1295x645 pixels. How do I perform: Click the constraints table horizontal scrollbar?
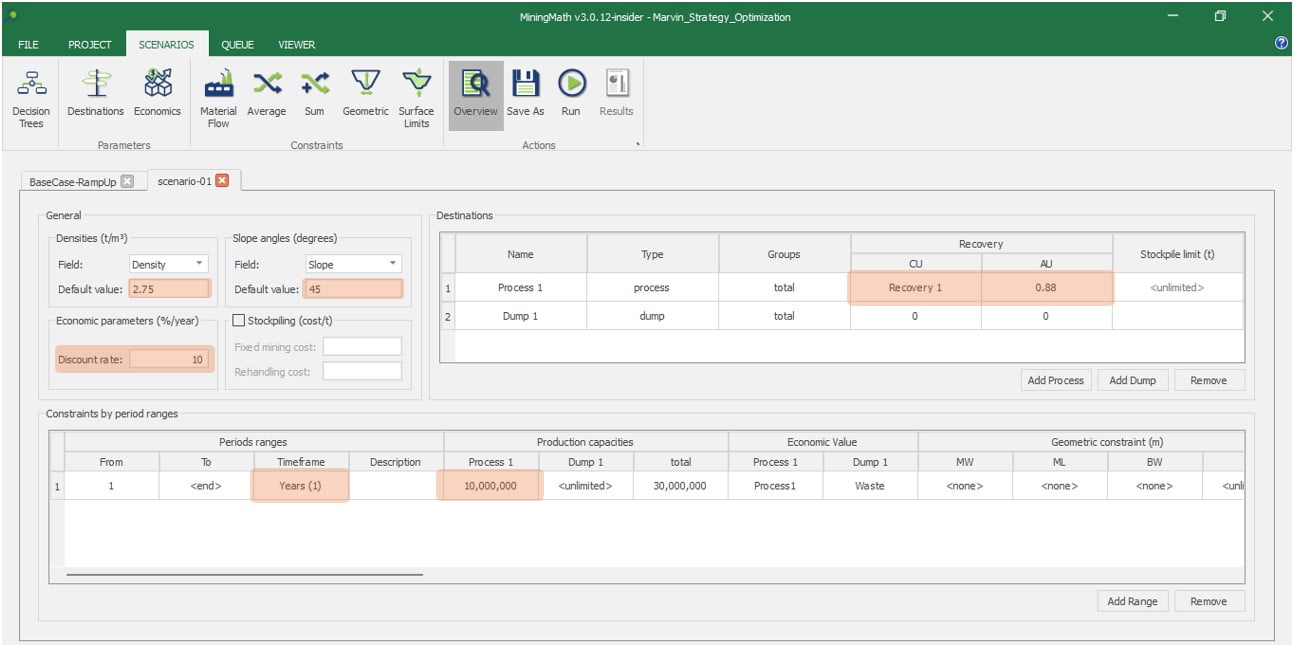tap(245, 574)
